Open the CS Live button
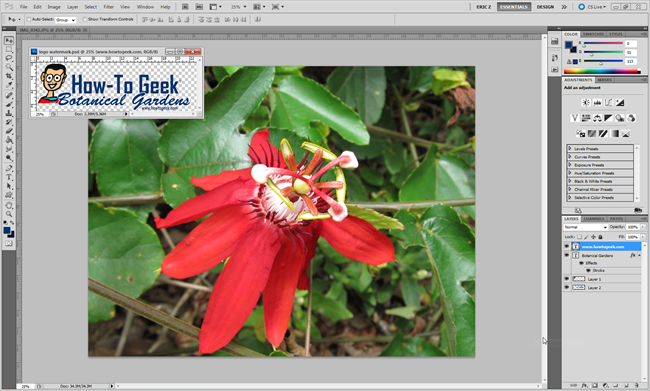Image resolution: width=650 pixels, height=391 pixels. [593, 7]
